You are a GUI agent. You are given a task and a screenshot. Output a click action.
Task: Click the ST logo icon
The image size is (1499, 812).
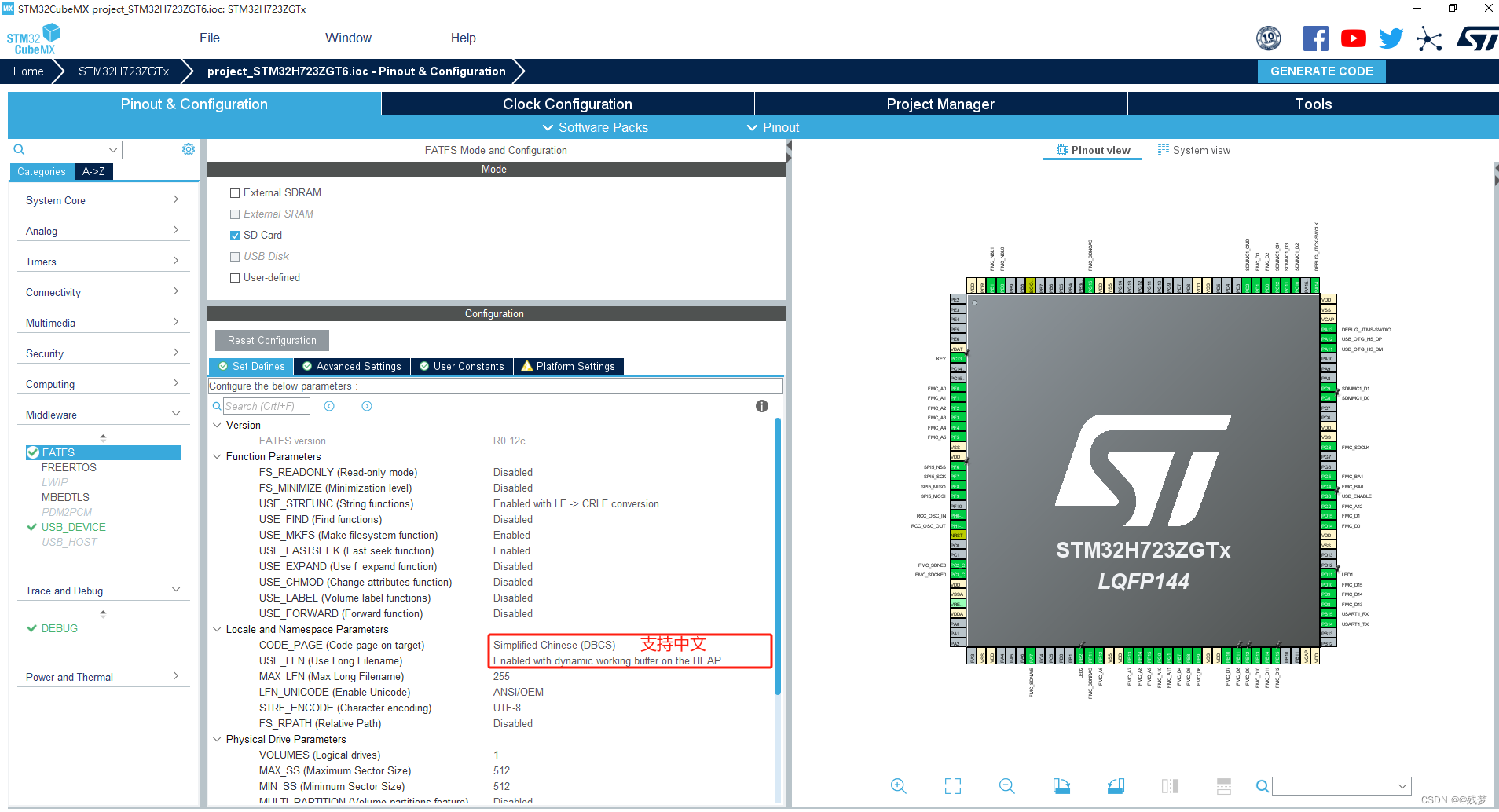coord(1477,38)
